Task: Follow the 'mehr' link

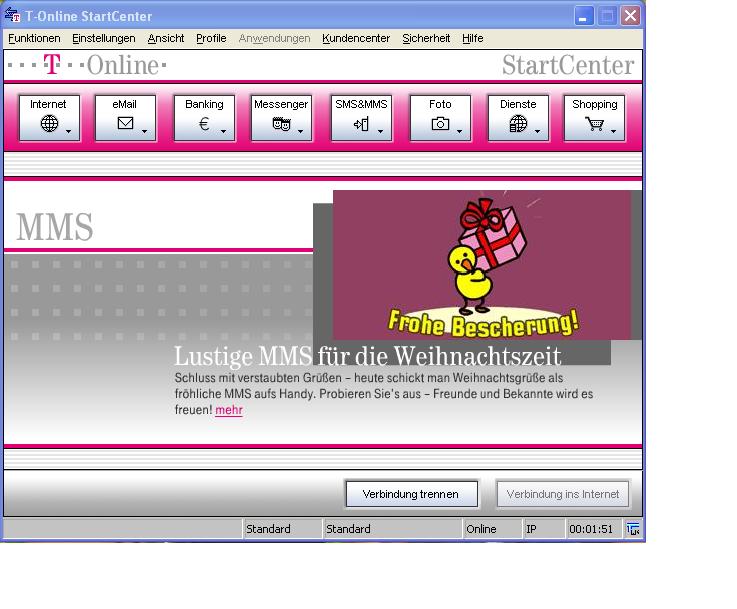Action: point(229,410)
